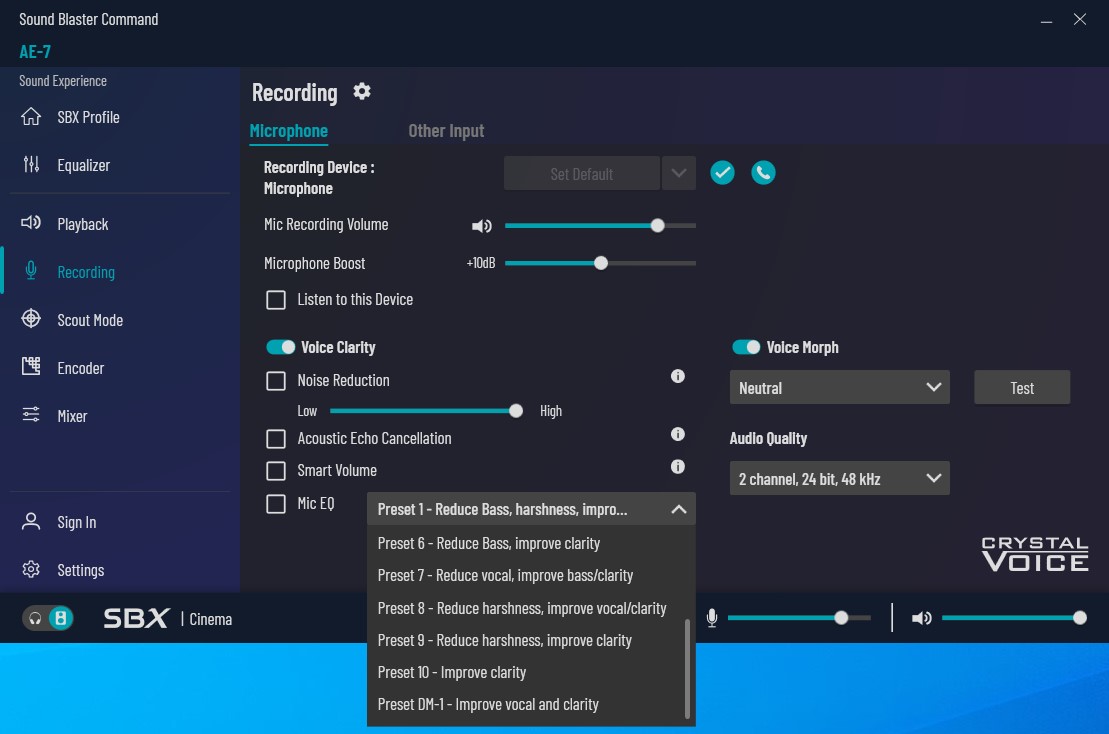Turn off Voice Clarity toggle
Screen dimensions: 1109x734
tap(280, 347)
